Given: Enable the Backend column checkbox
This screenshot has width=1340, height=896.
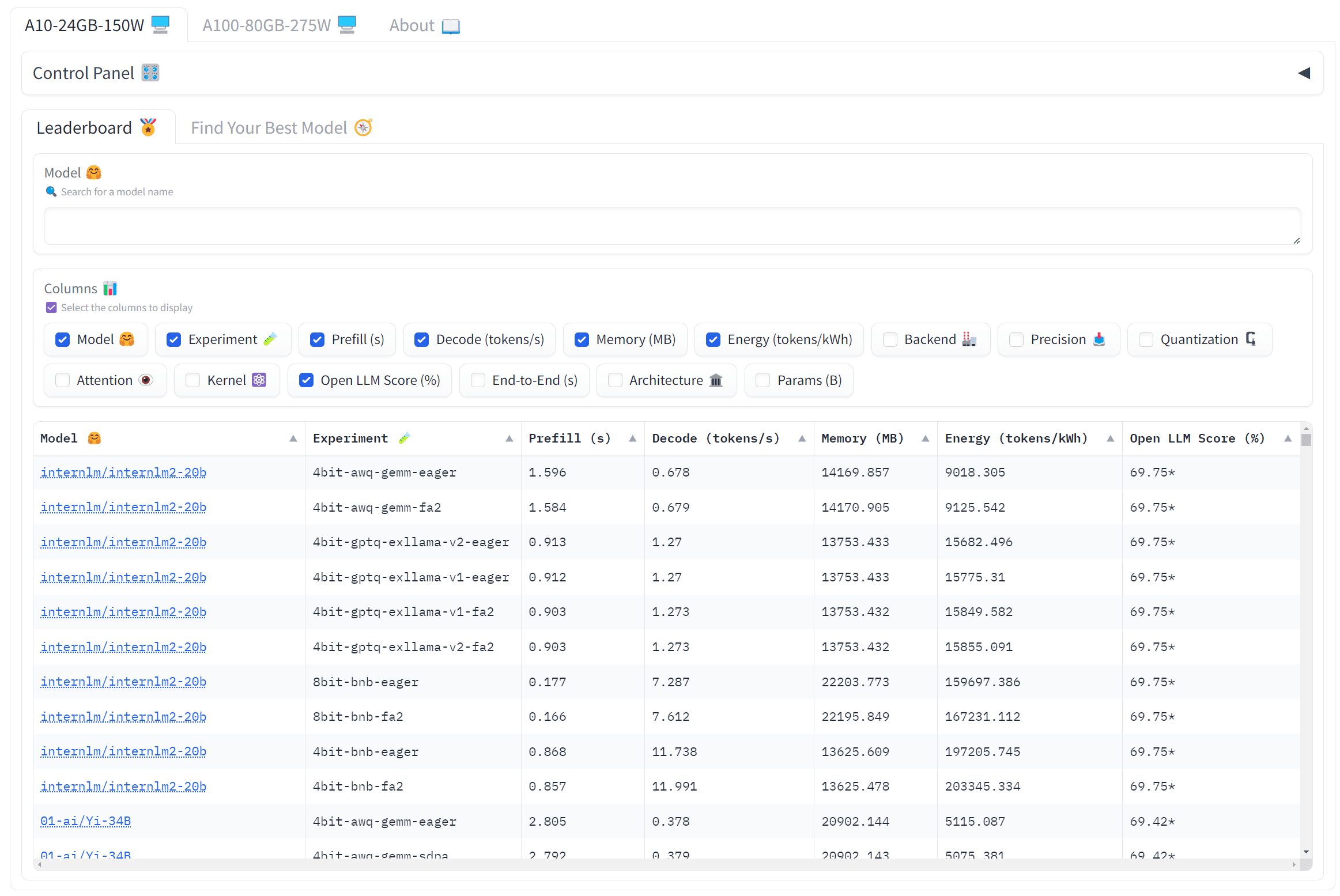Looking at the screenshot, I should click(889, 339).
